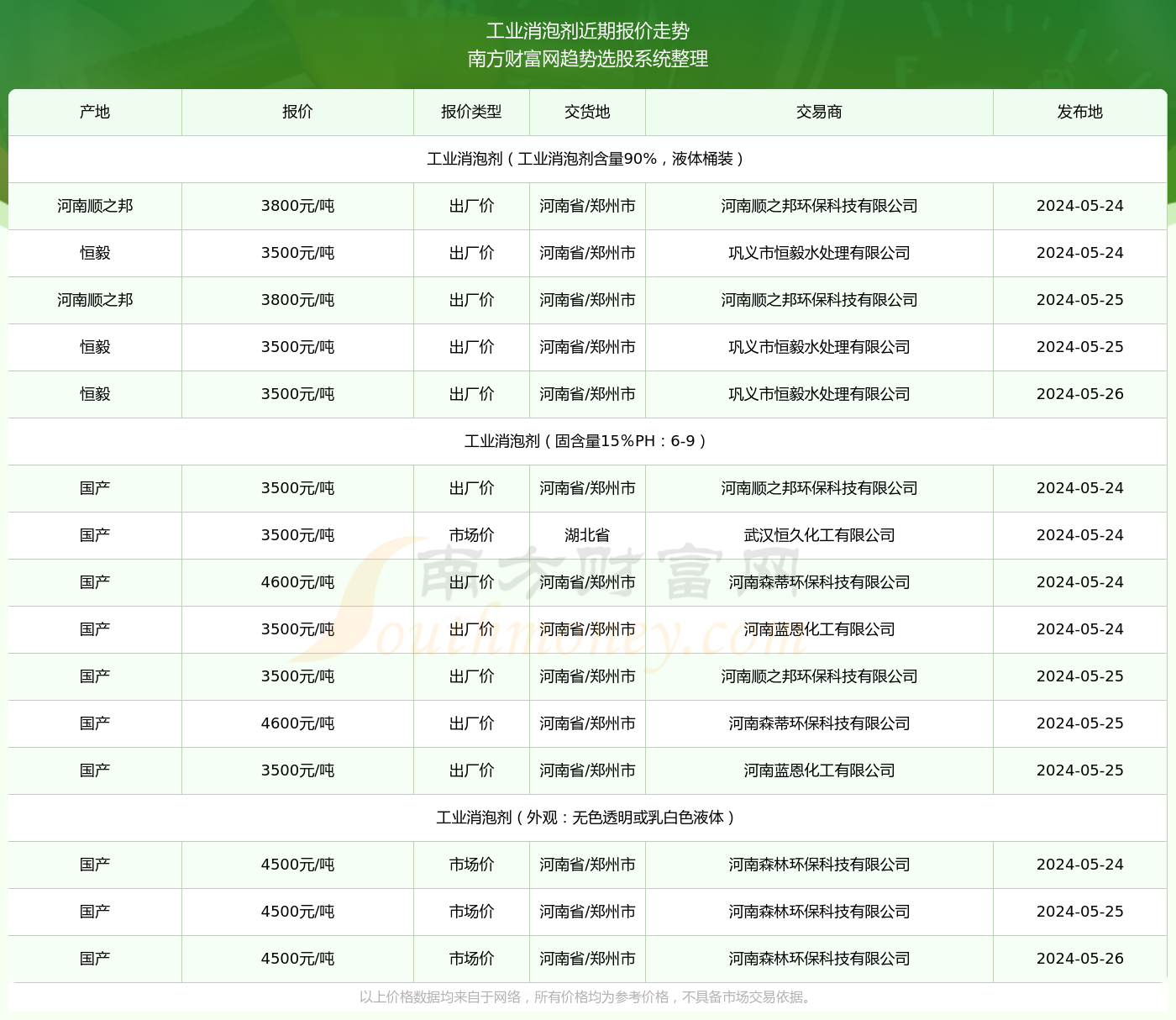Click the 2024-05-25 date in 河南蓝恩化工 row
The width and height of the screenshot is (1176, 1020).
pos(1080,770)
